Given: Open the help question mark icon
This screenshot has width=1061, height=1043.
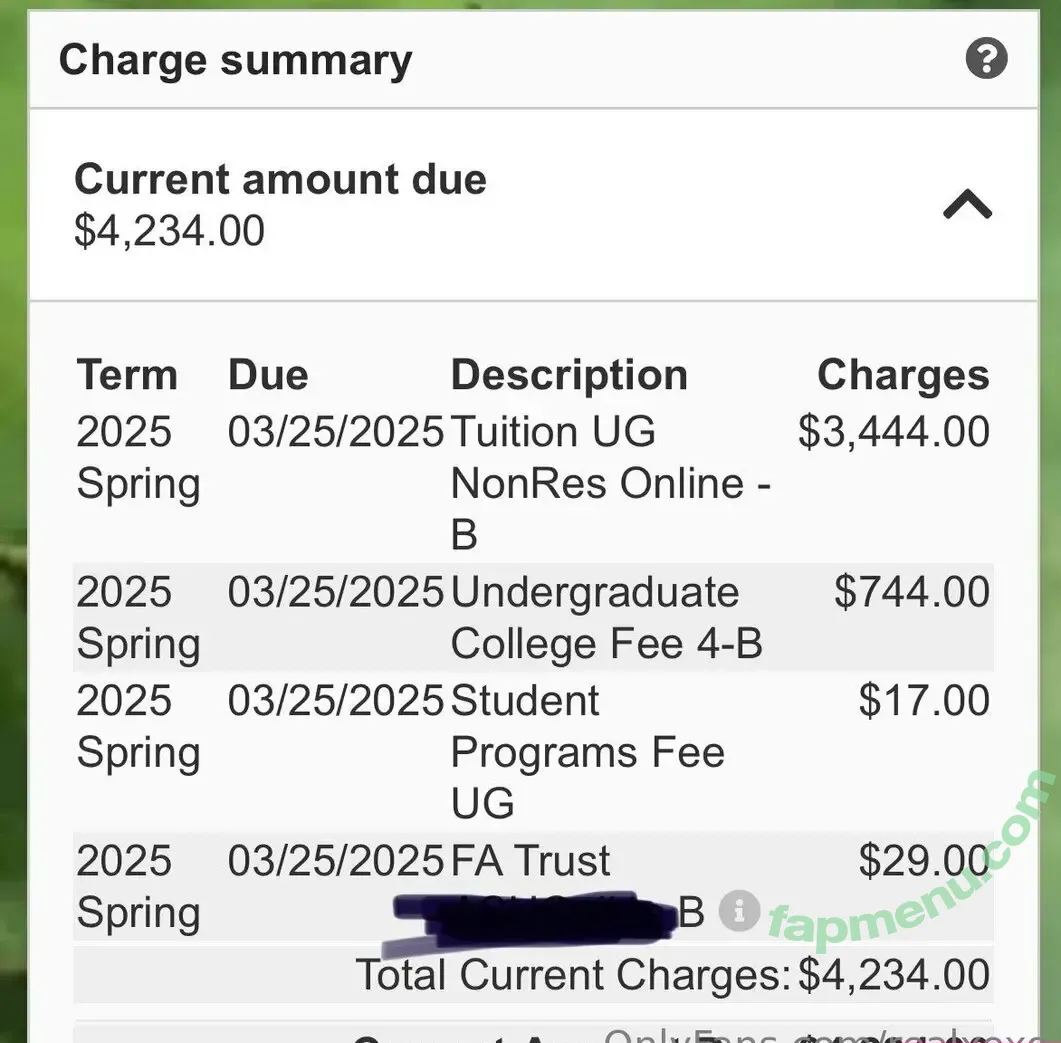Looking at the screenshot, I should pos(986,58).
